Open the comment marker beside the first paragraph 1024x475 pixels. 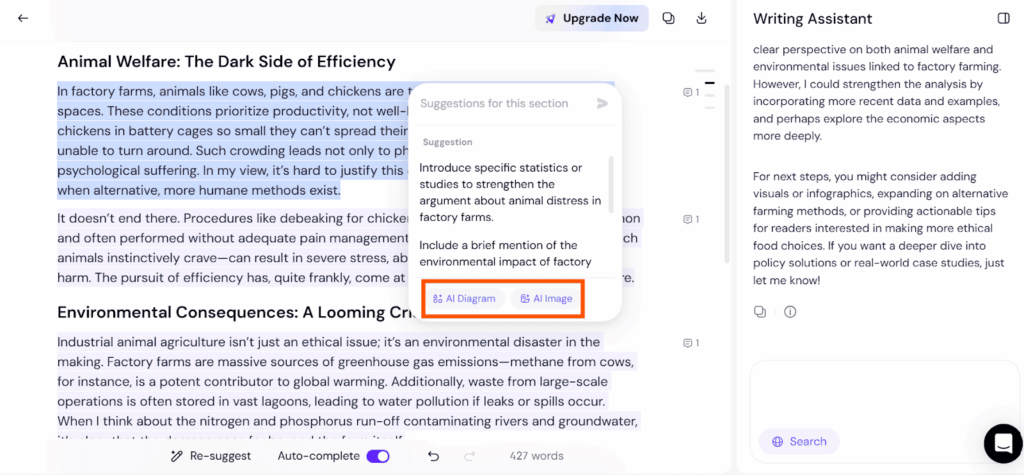coord(691,92)
